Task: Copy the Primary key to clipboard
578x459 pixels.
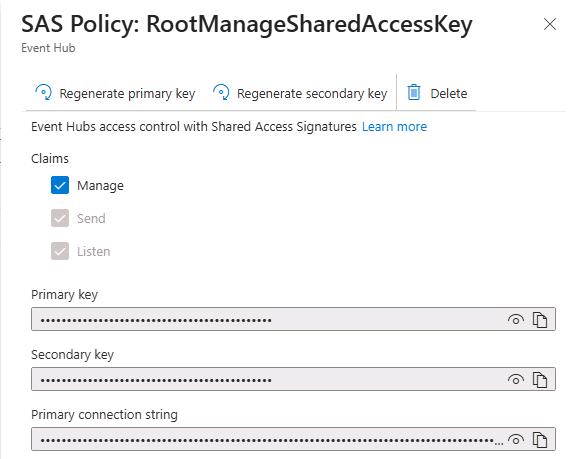Action: click(540, 320)
